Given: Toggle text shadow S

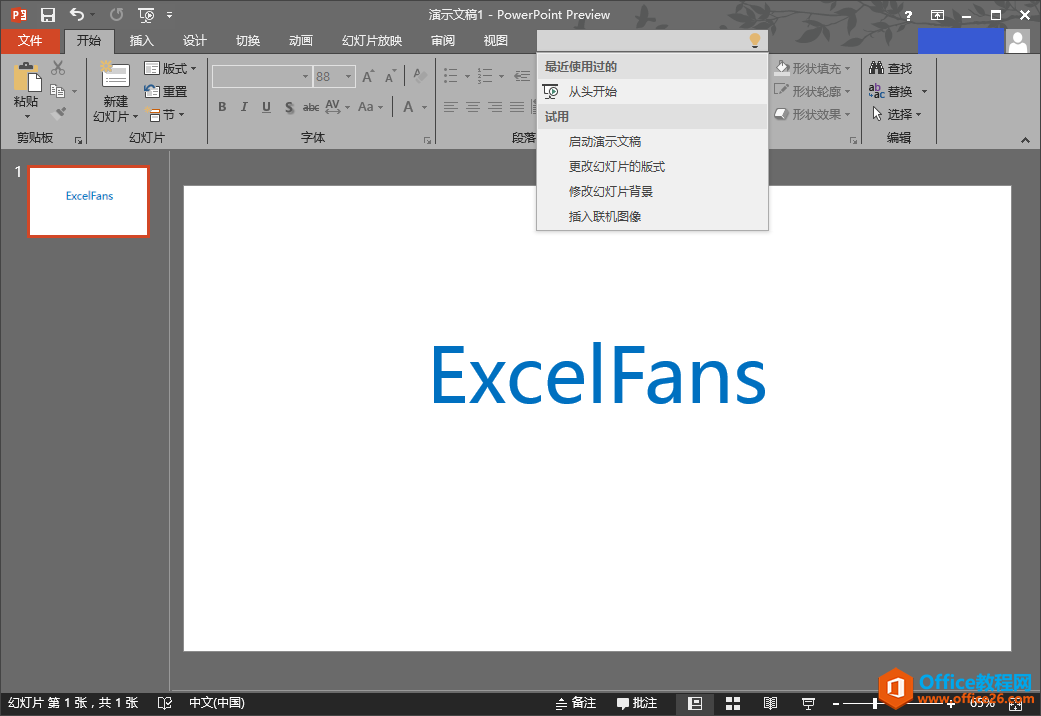Looking at the screenshot, I should click(x=289, y=107).
